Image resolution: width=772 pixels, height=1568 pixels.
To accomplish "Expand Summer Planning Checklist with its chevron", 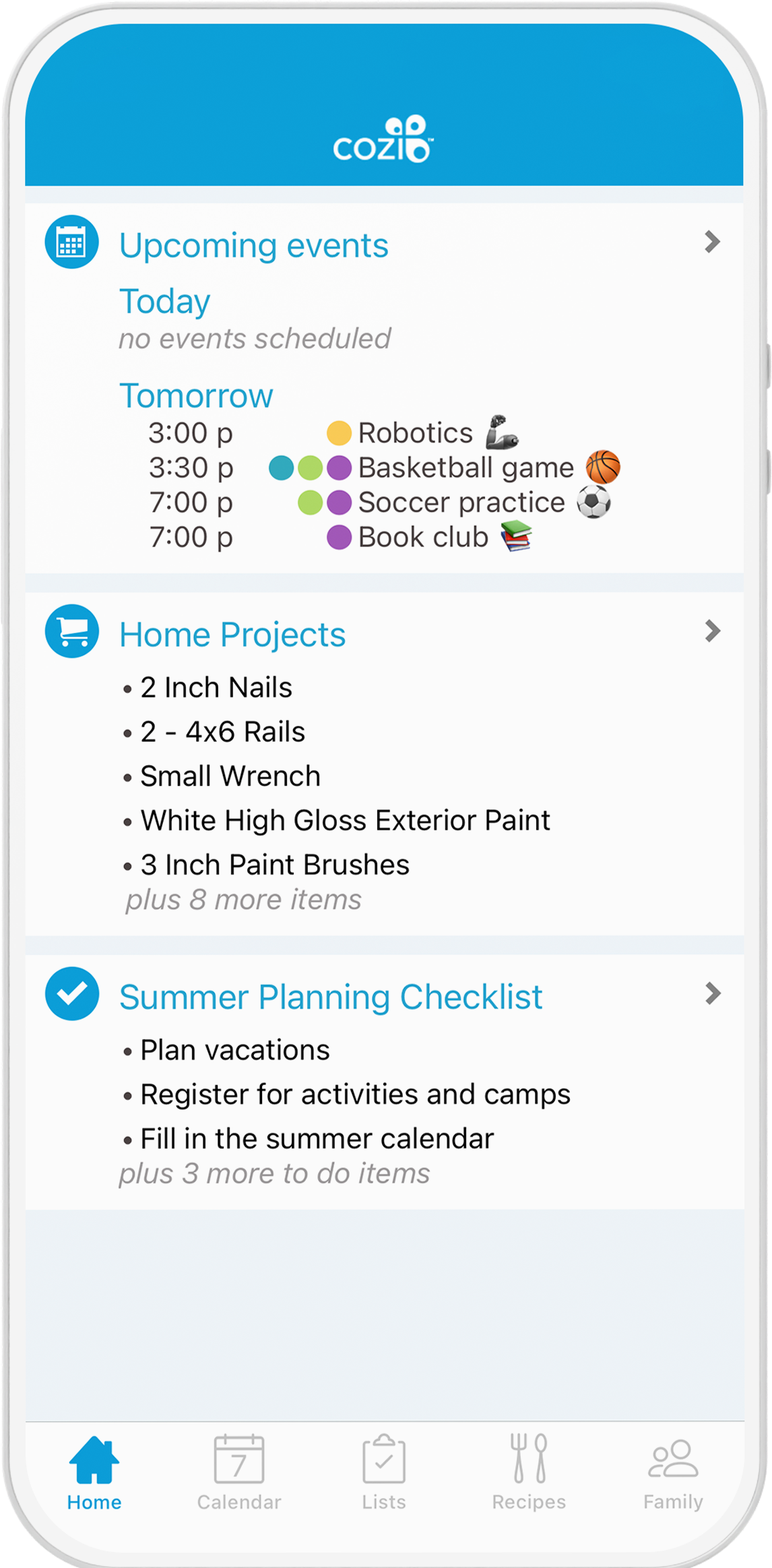I will click(713, 993).
